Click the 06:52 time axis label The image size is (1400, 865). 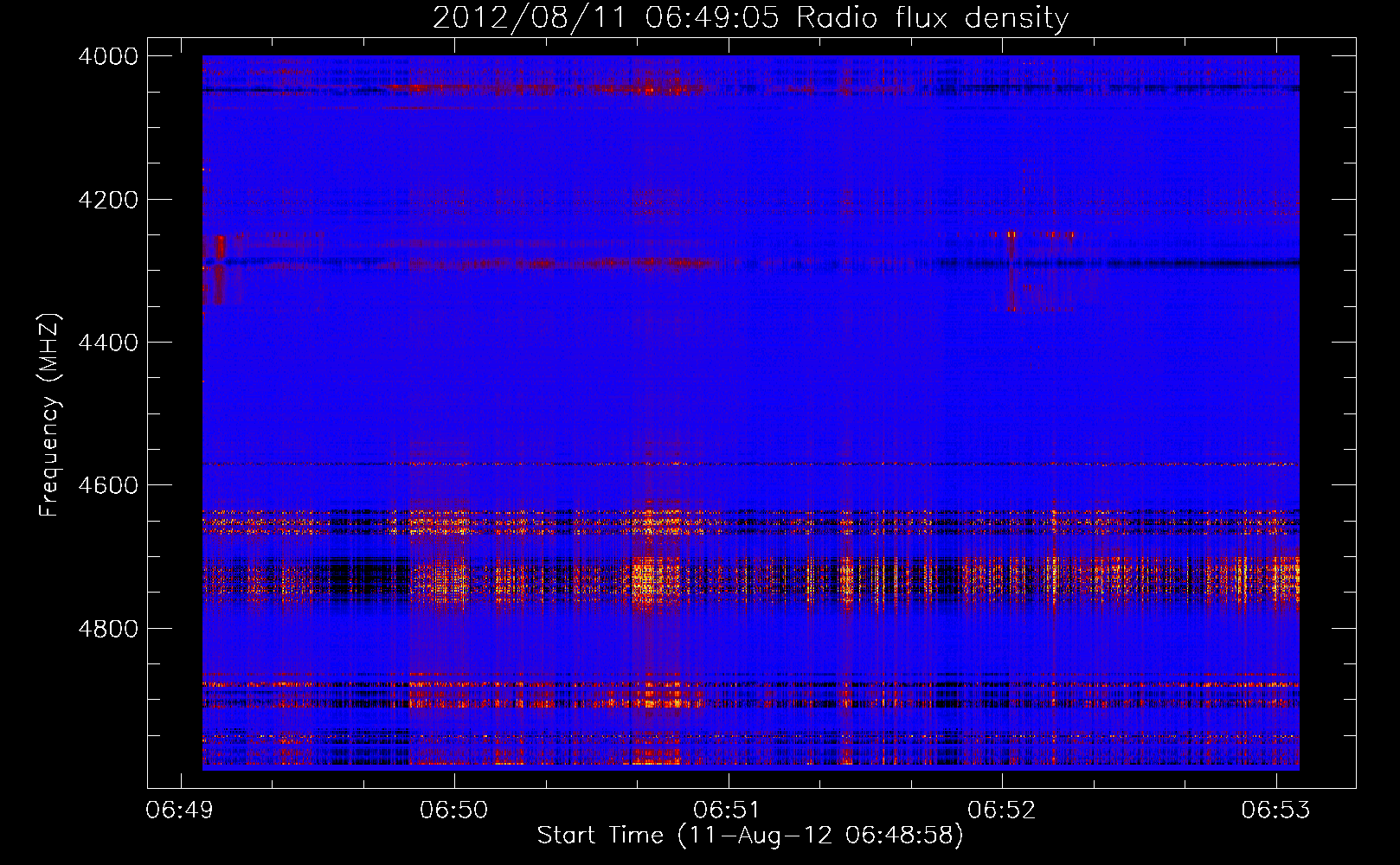click(x=1002, y=811)
